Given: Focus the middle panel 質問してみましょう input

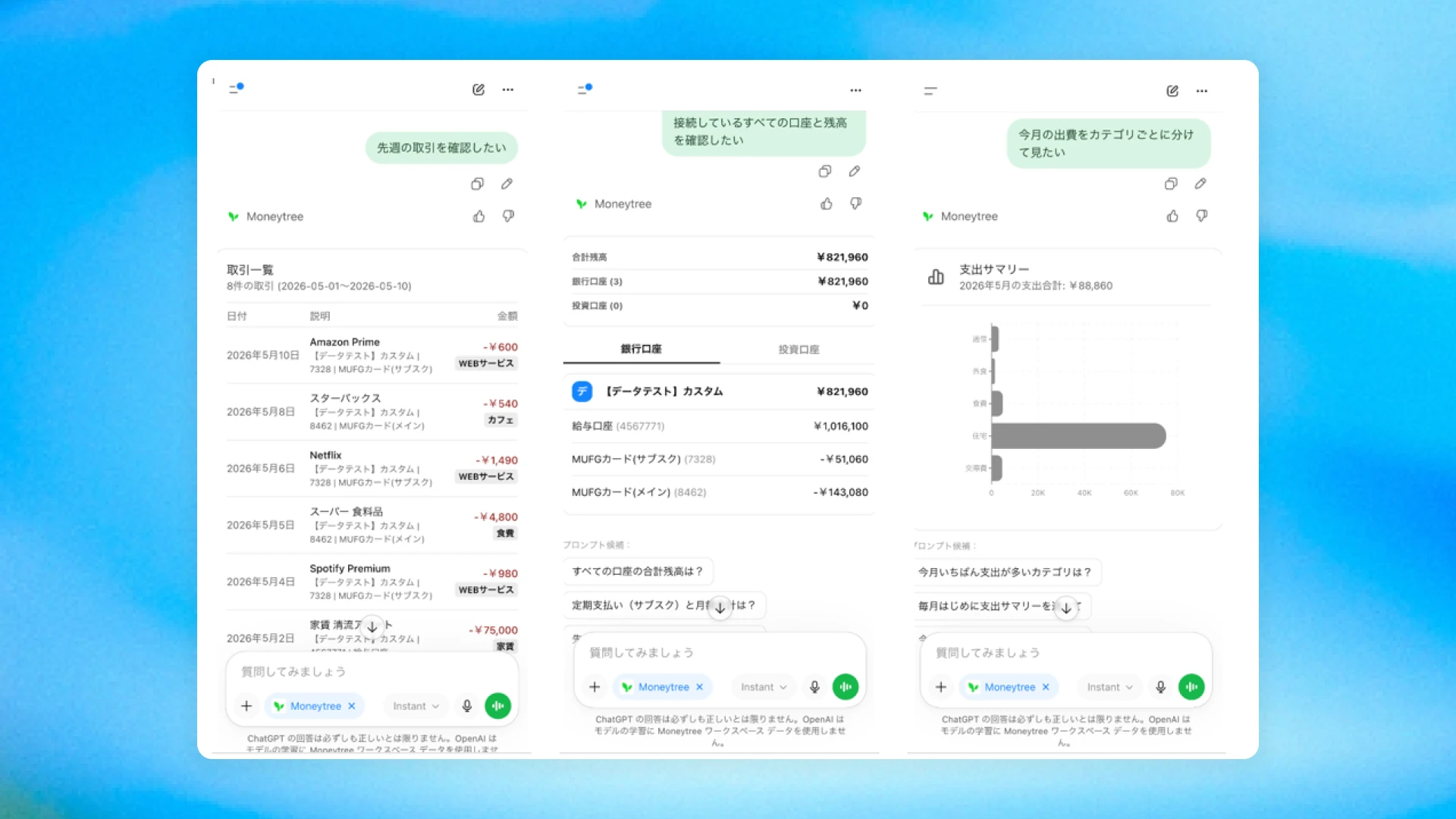Looking at the screenshot, I should 719,653.
